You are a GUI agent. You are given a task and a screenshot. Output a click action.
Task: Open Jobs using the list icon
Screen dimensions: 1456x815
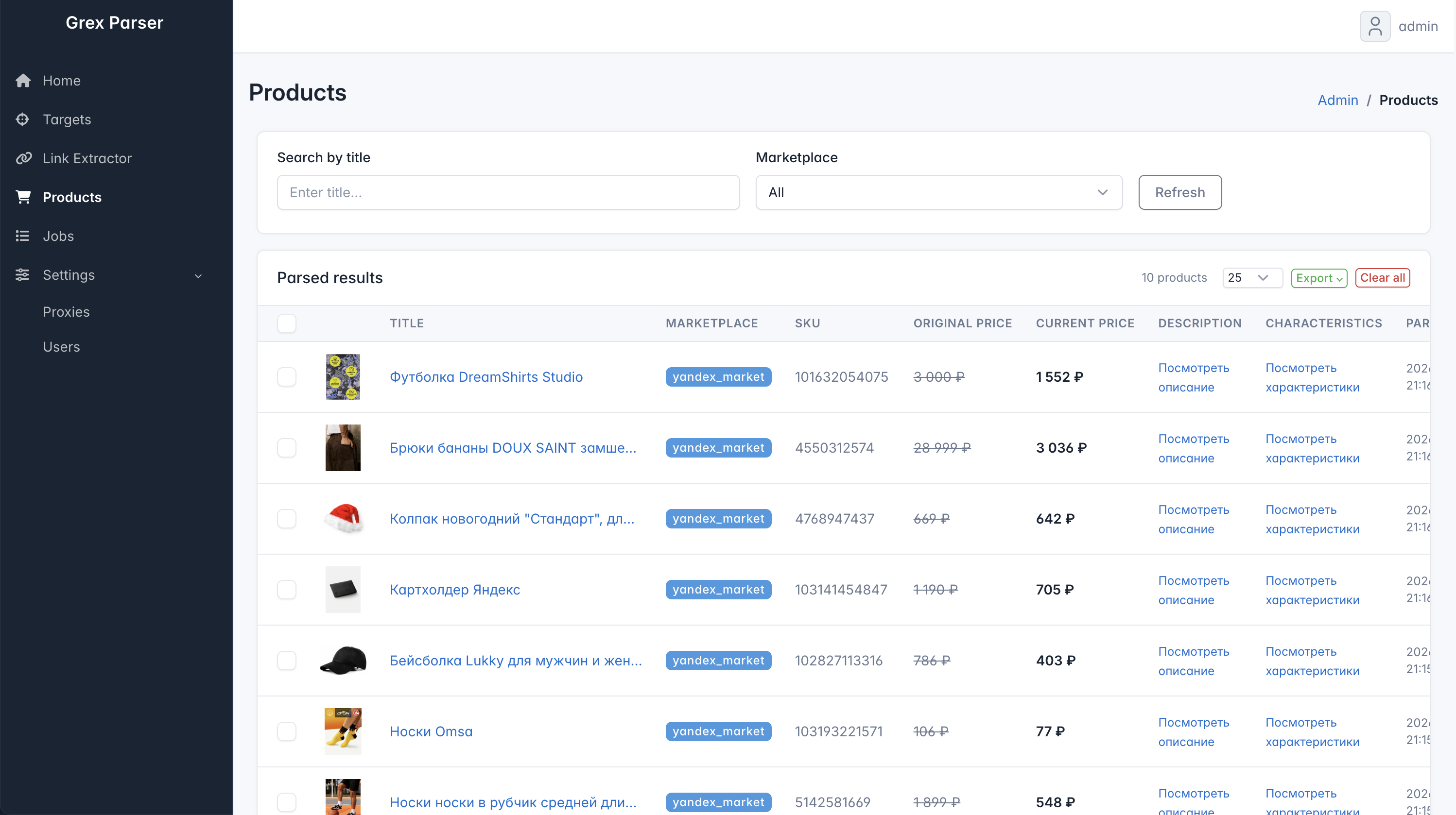coord(23,236)
